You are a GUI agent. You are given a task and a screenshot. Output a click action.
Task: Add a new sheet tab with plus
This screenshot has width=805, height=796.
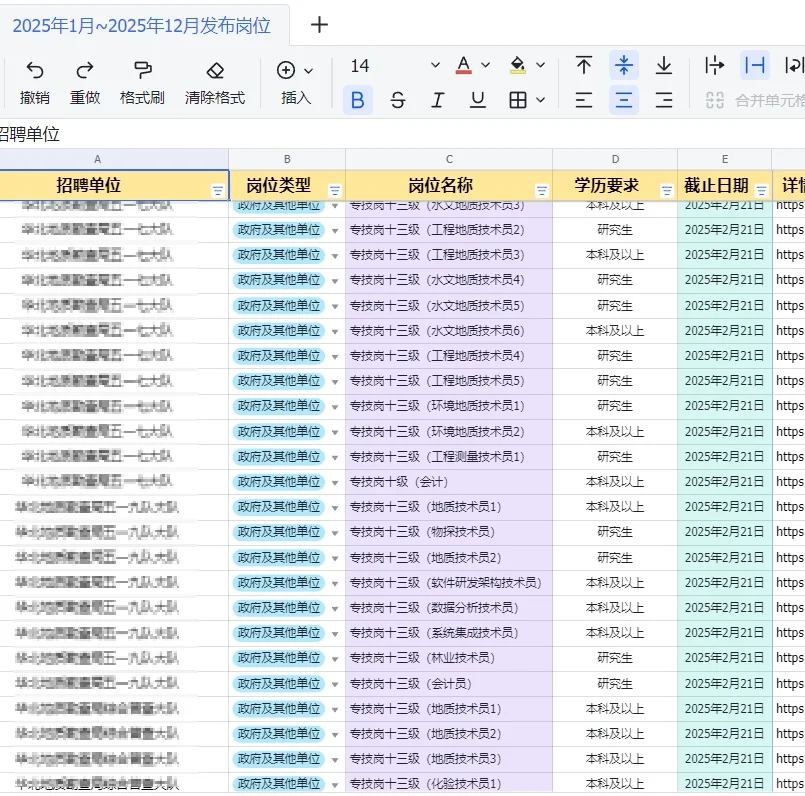(319, 25)
